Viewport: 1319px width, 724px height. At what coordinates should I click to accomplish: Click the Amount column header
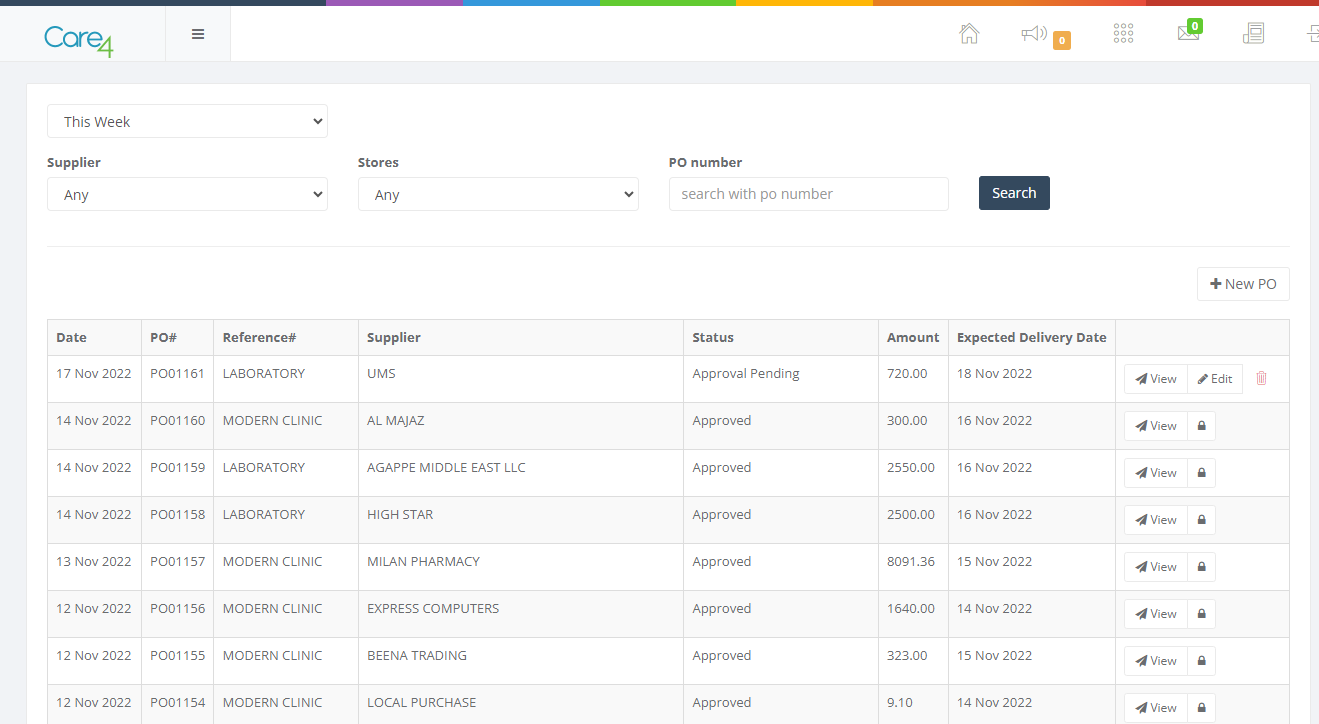(x=913, y=338)
